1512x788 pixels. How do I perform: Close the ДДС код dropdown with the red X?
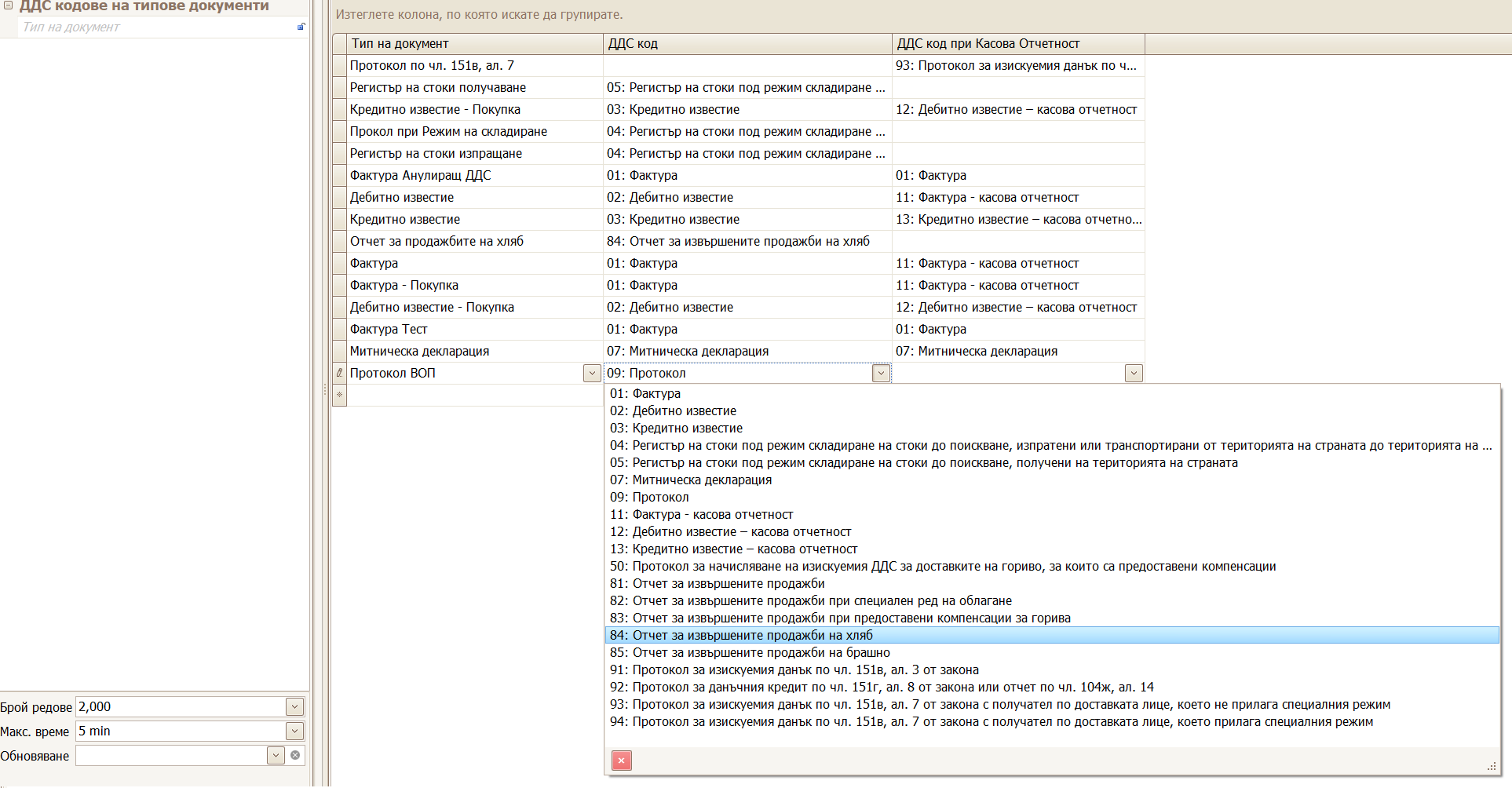(x=621, y=760)
